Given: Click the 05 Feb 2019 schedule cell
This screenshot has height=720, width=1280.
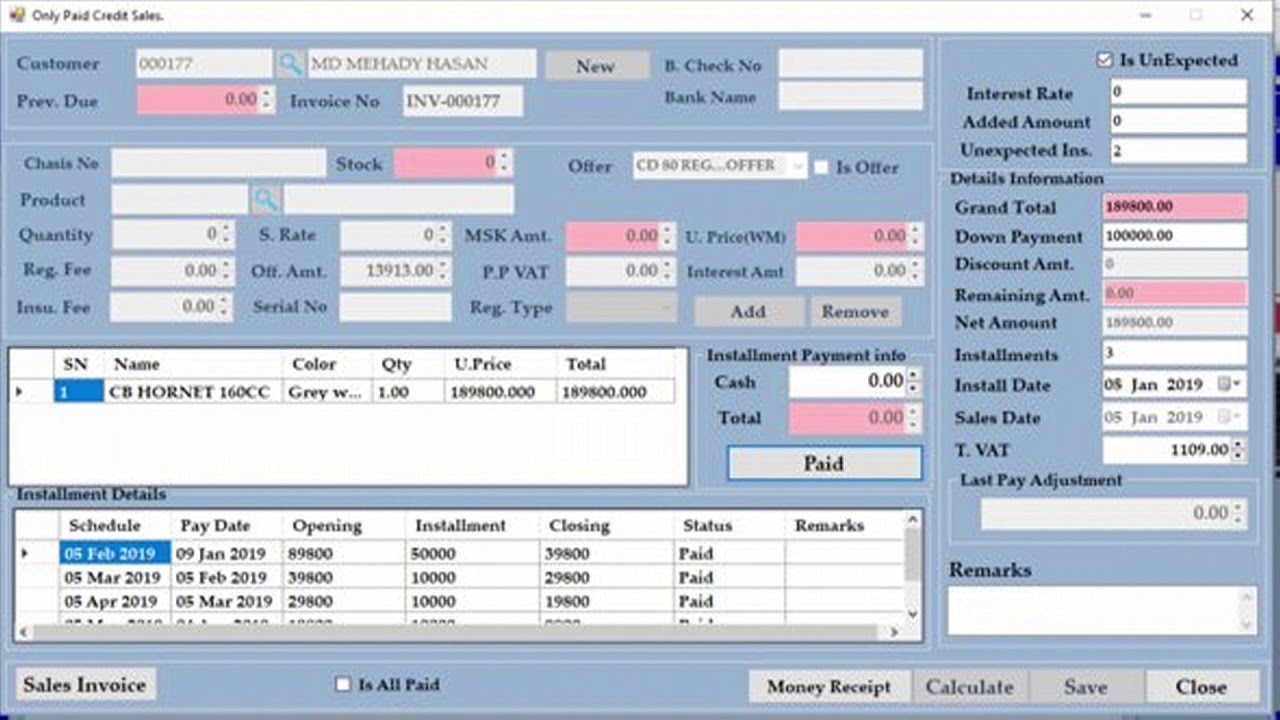Looking at the screenshot, I should [115, 553].
